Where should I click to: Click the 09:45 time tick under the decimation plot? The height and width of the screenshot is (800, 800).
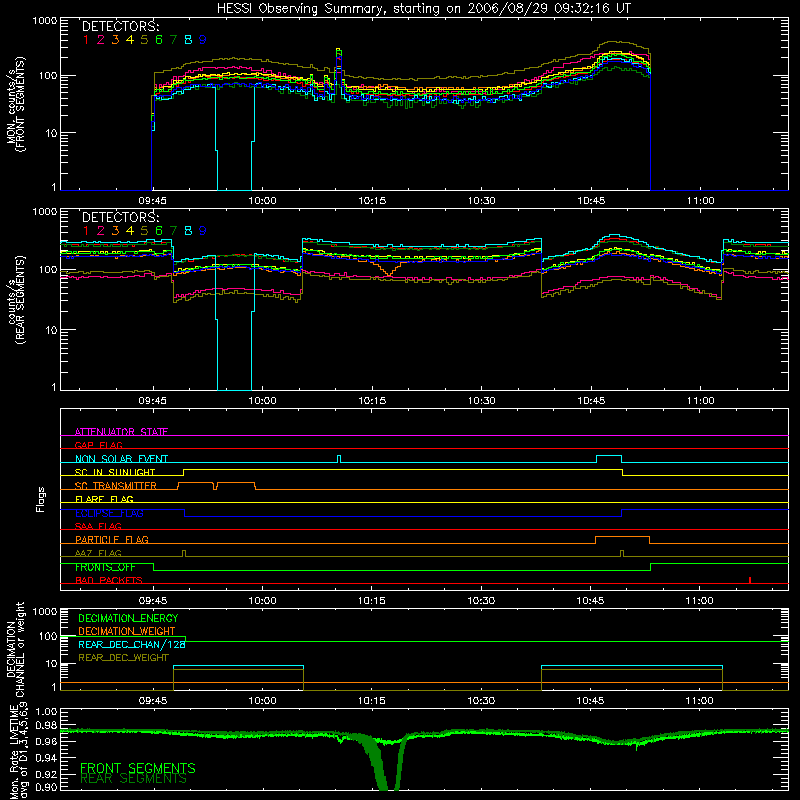[x=153, y=701]
